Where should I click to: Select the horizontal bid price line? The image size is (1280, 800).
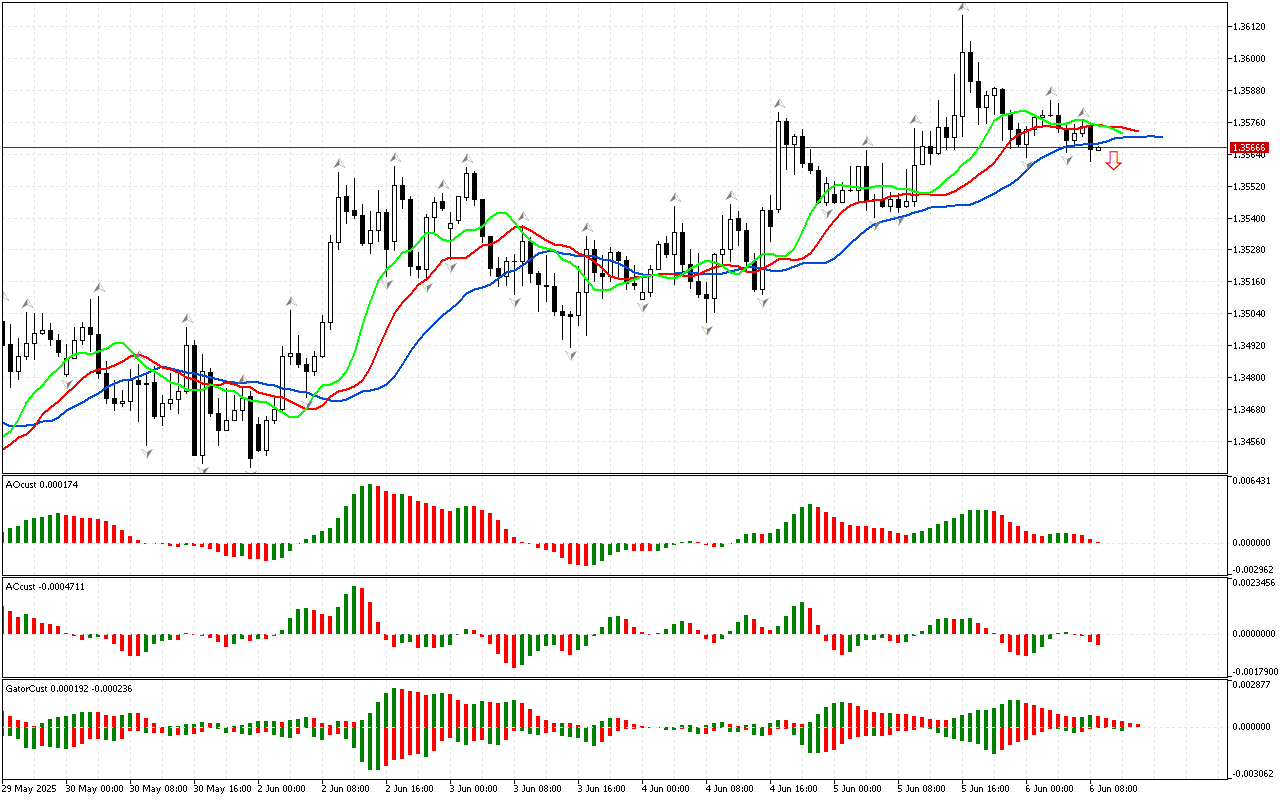[600, 147]
